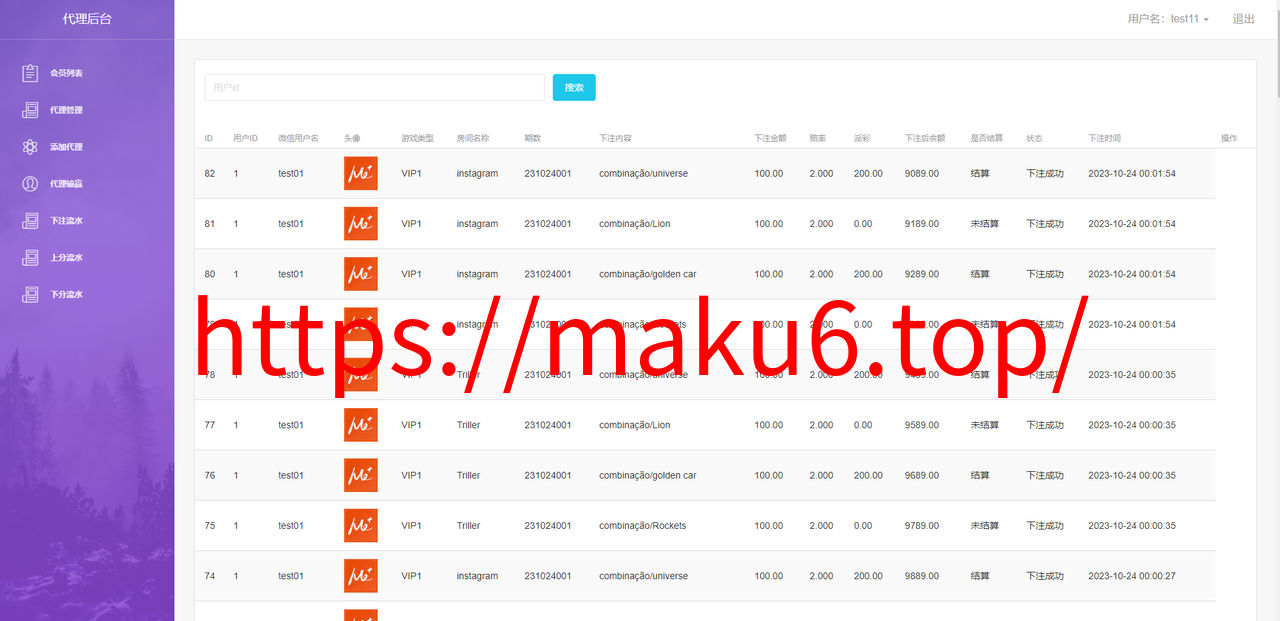
Task: Click the 是否结算 column header
Action: click(986, 138)
